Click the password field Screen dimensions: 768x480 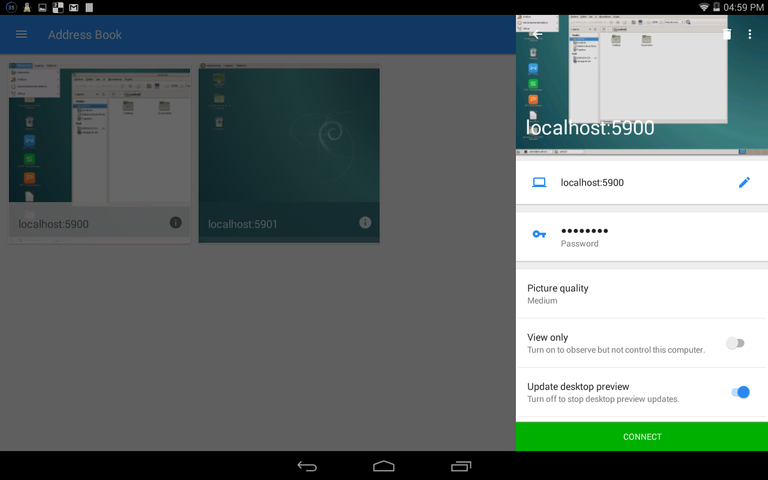coord(642,237)
